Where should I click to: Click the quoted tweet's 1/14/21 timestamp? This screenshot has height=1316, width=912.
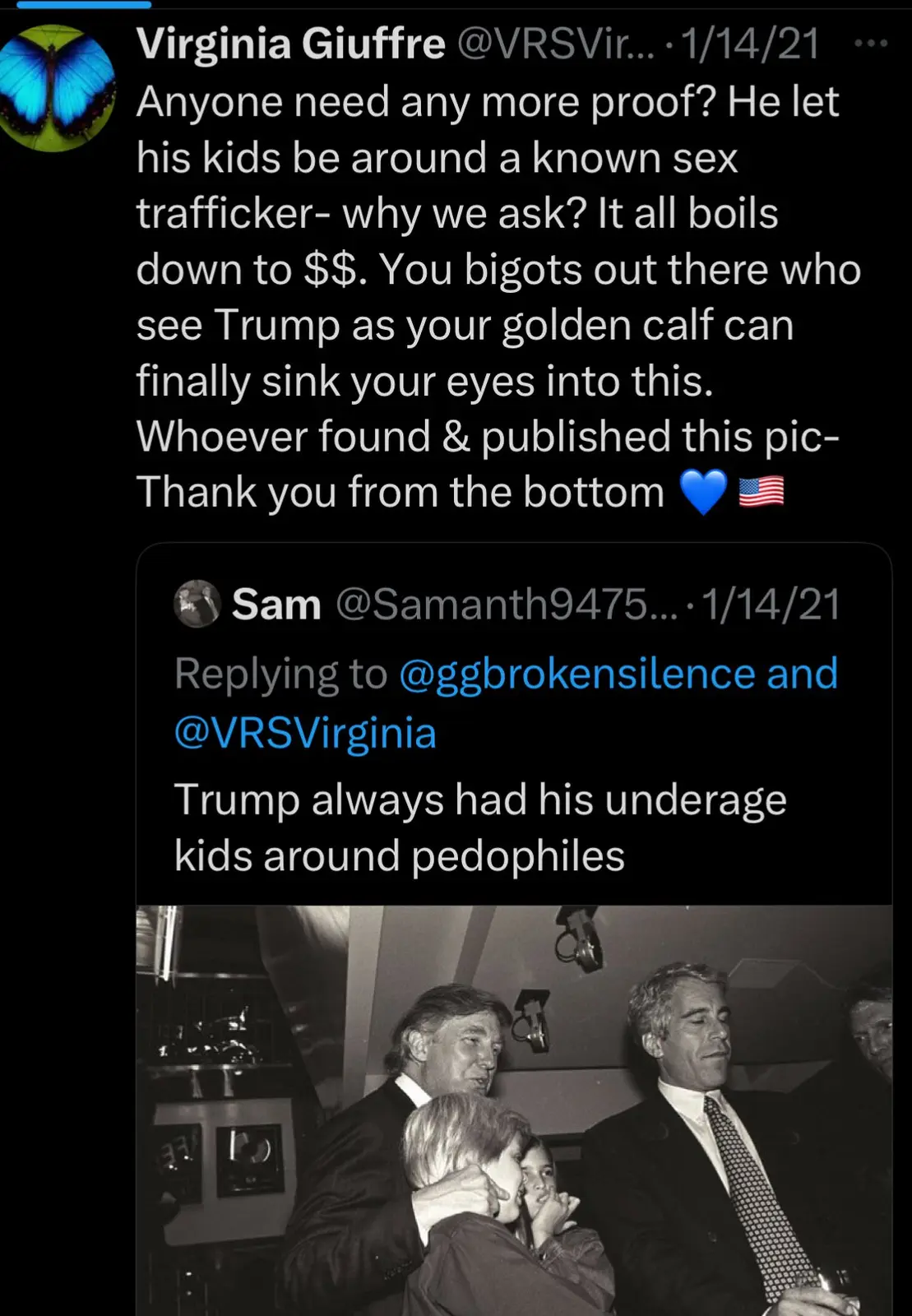coord(771,605)
